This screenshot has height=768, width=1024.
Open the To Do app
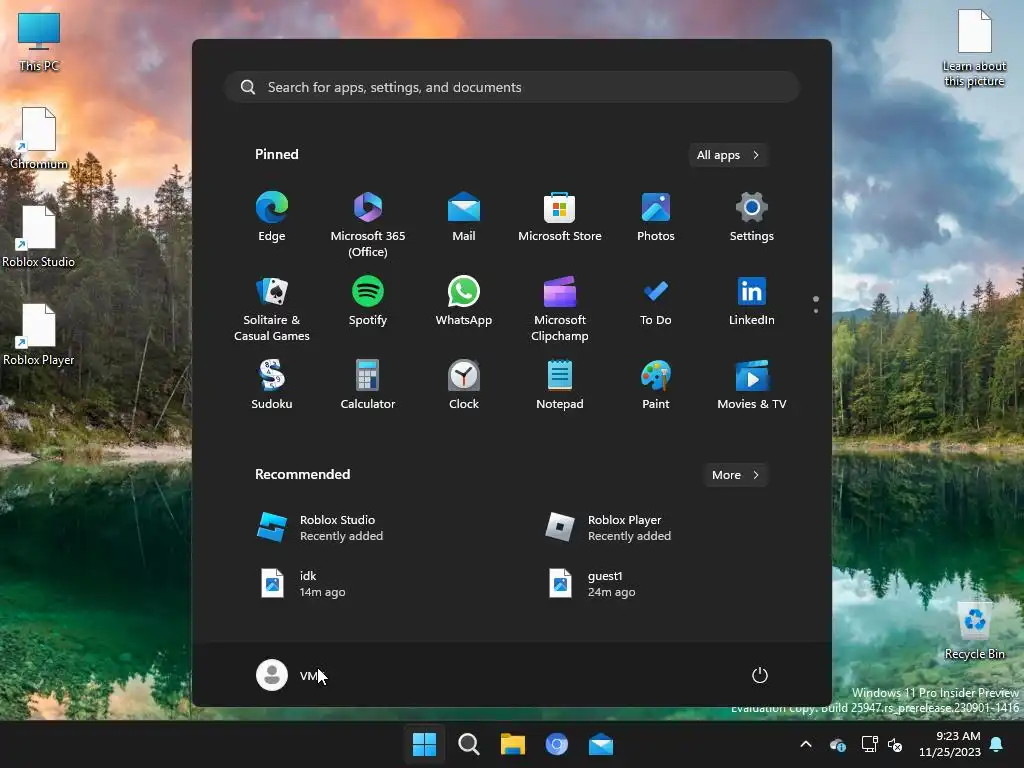(x=656, y=301)
